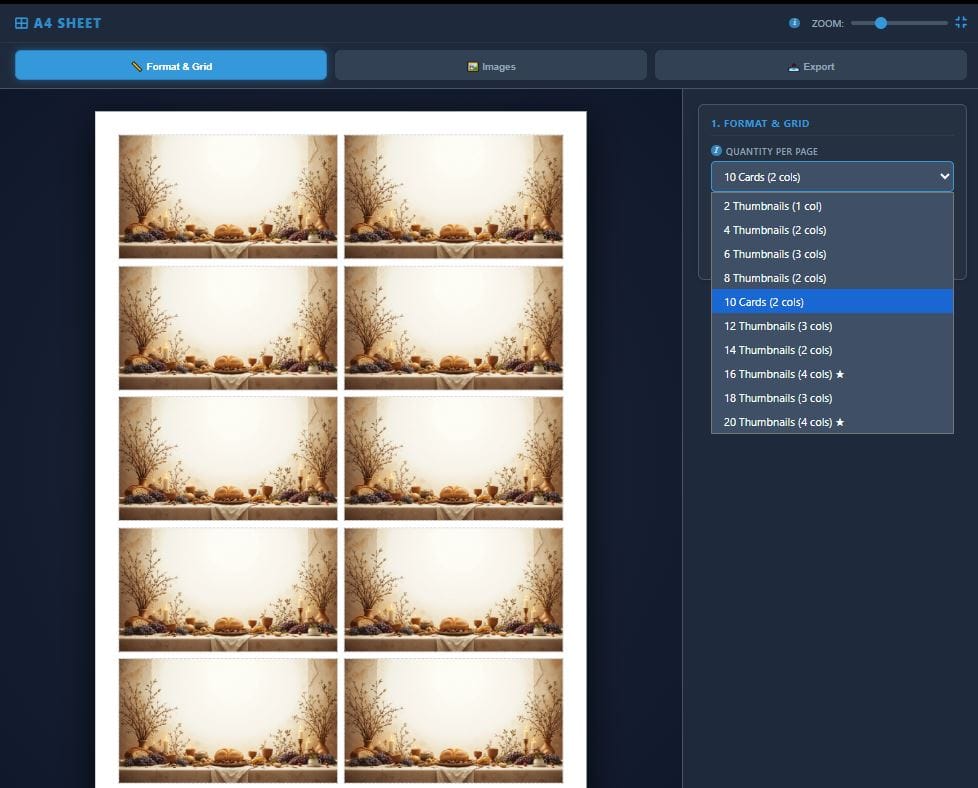Click the printer icon on the Export tab
This screenshot has height=788, width=978.
click(x=796, y=64)
